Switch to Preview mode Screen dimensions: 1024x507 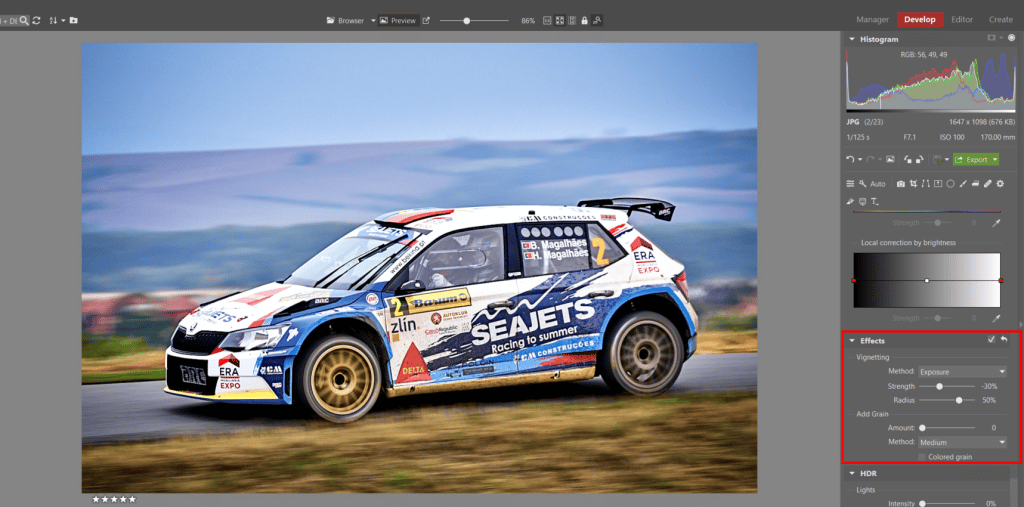[x=398, y=20]
